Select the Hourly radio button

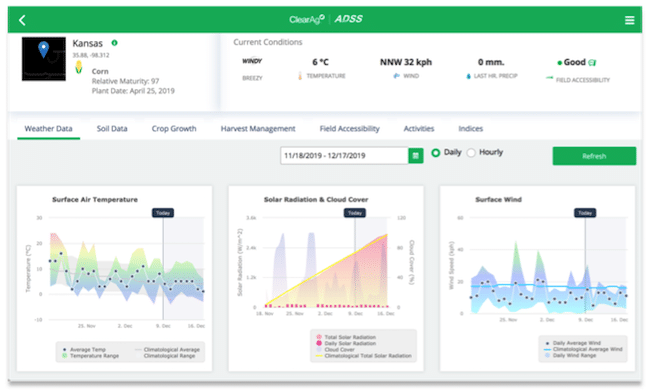coord(471,153)
